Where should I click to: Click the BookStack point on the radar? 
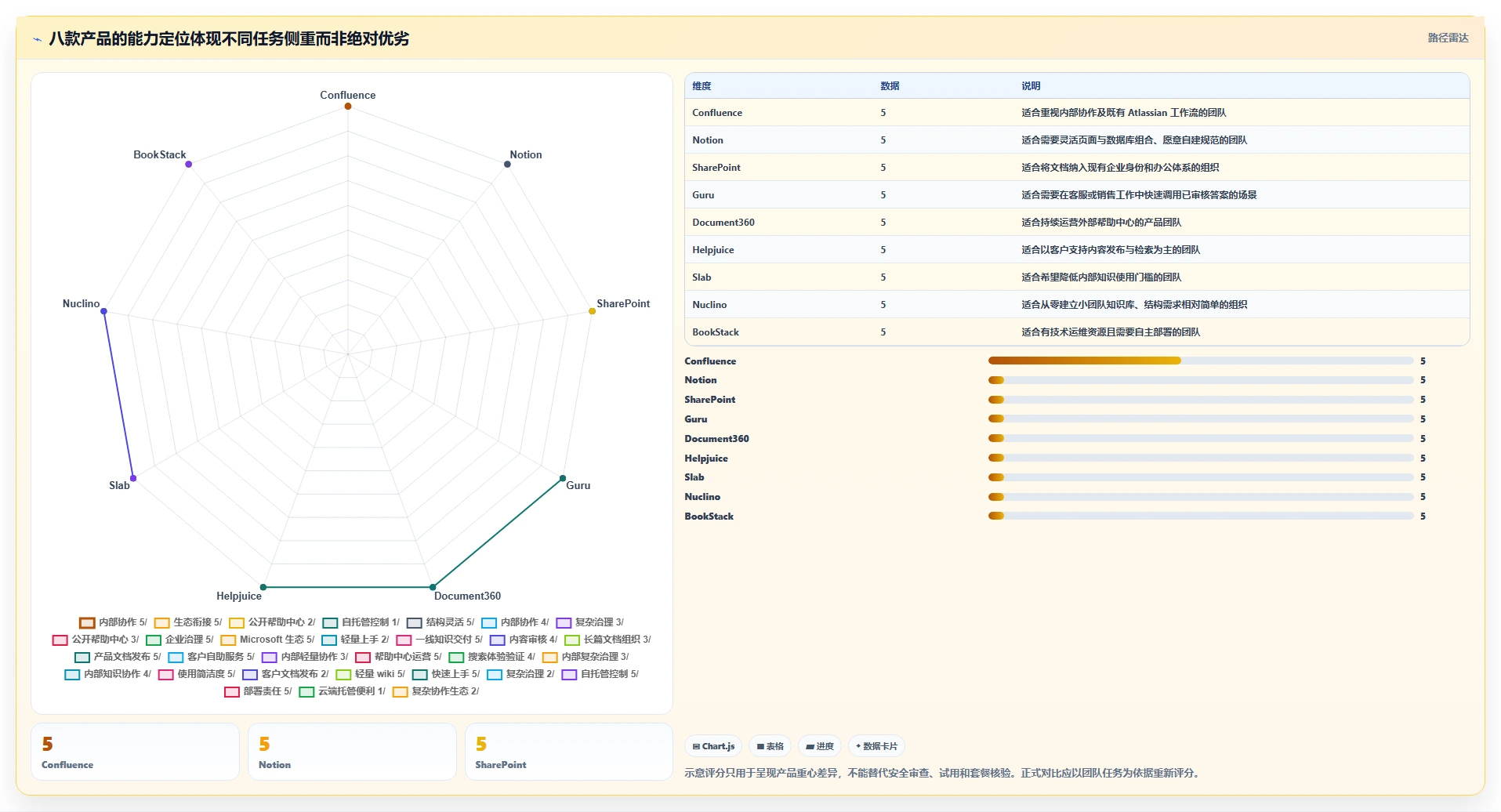click(x=189, y=164)
